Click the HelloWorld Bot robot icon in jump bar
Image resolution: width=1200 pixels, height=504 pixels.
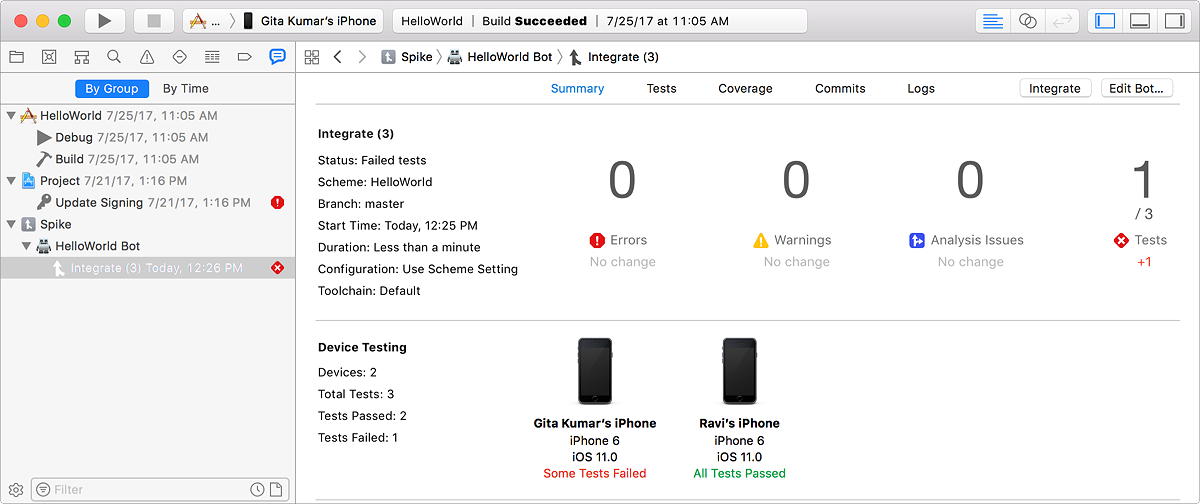coord(455,57)
